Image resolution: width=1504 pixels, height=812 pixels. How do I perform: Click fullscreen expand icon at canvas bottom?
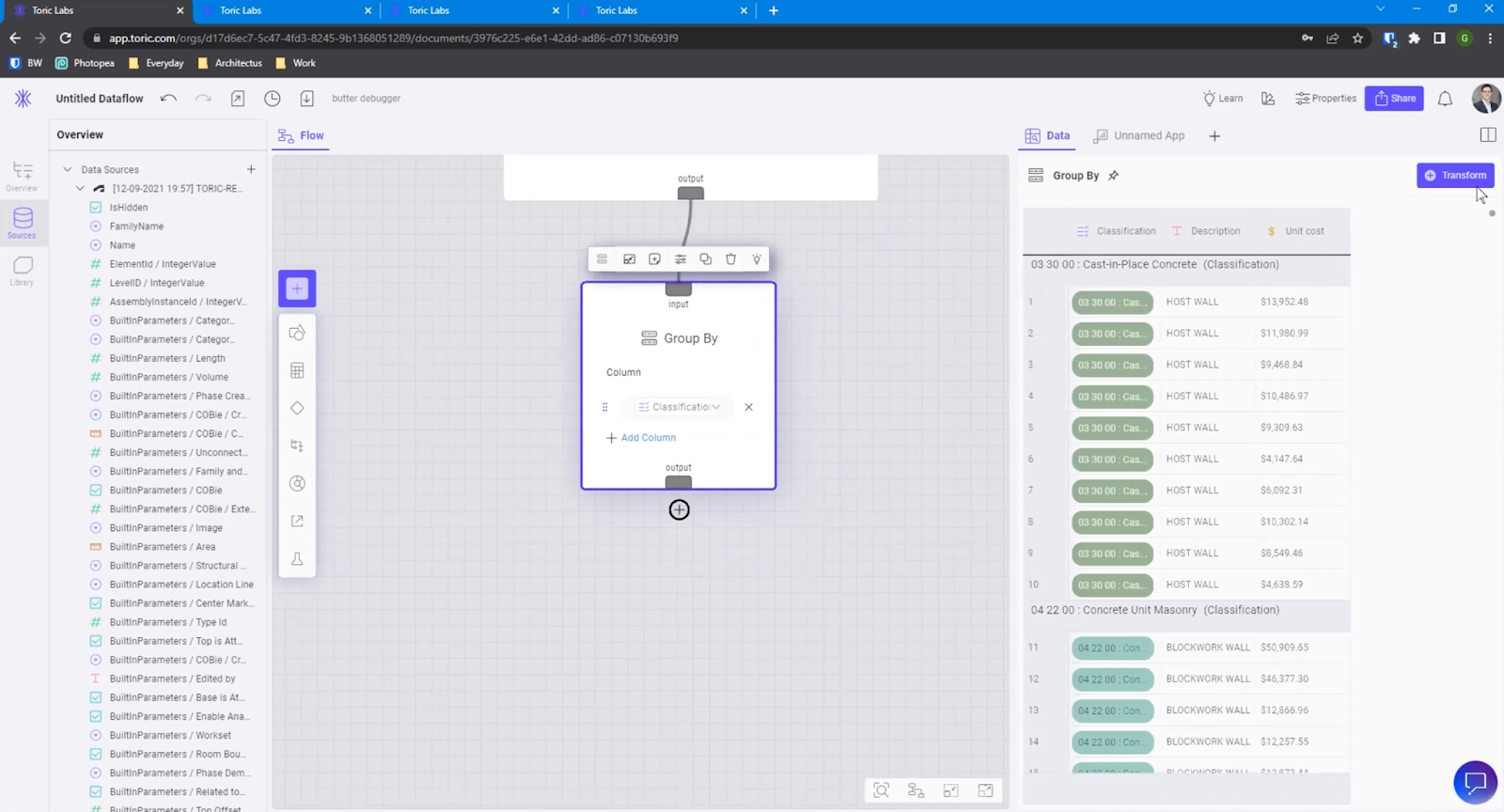(985, 790)
